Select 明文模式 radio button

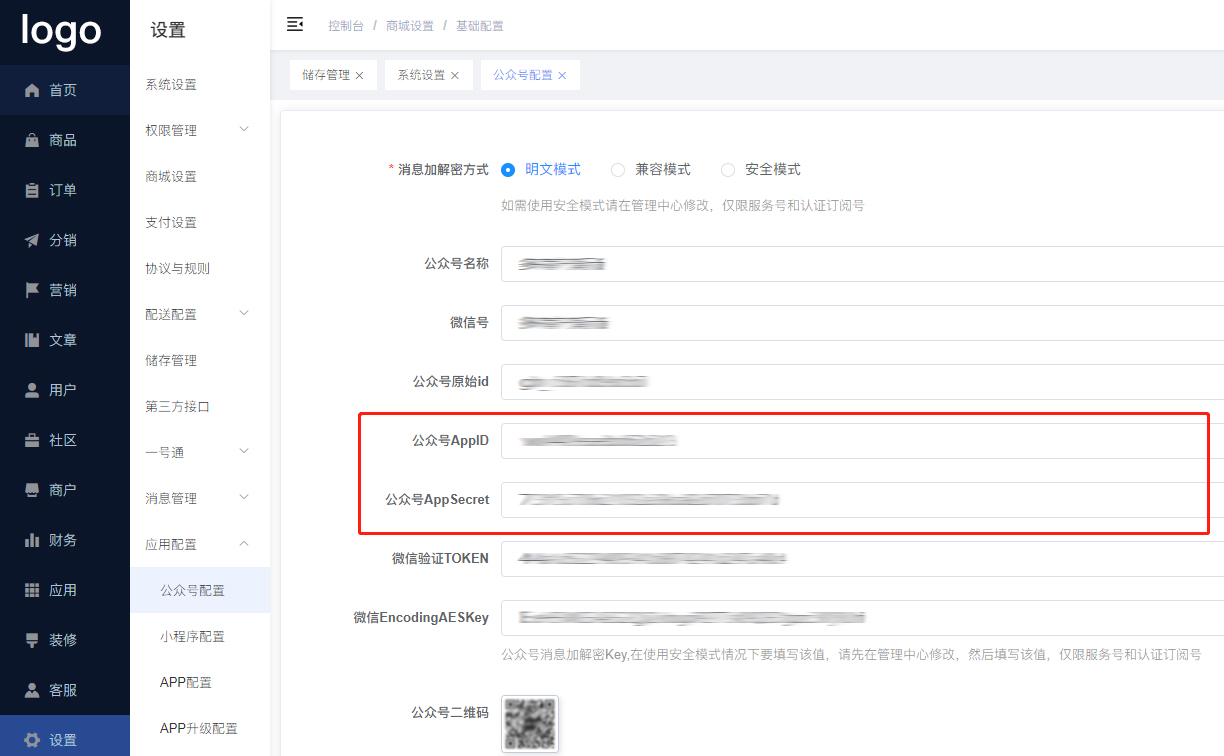click(508, 170)
